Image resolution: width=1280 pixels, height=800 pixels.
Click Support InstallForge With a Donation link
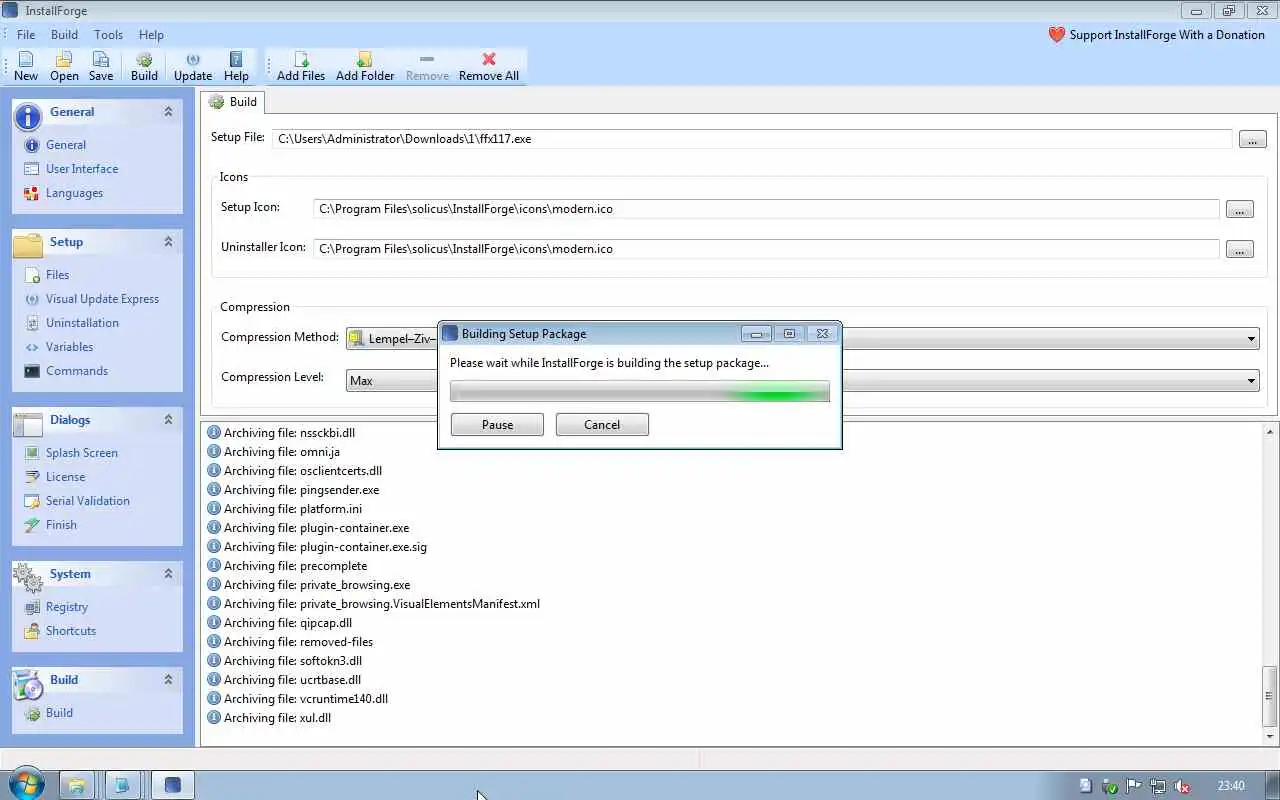(1156, 35)
